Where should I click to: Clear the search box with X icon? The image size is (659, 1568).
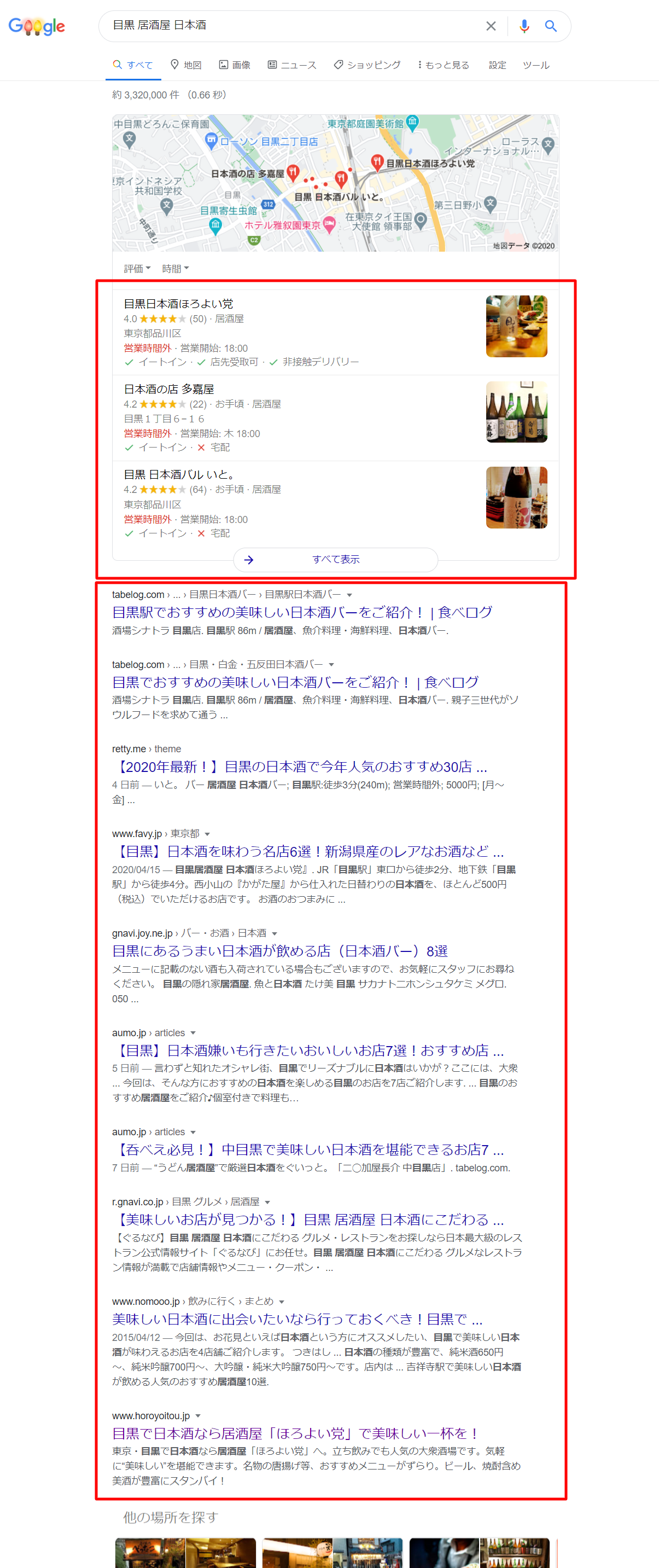point(491,26)
